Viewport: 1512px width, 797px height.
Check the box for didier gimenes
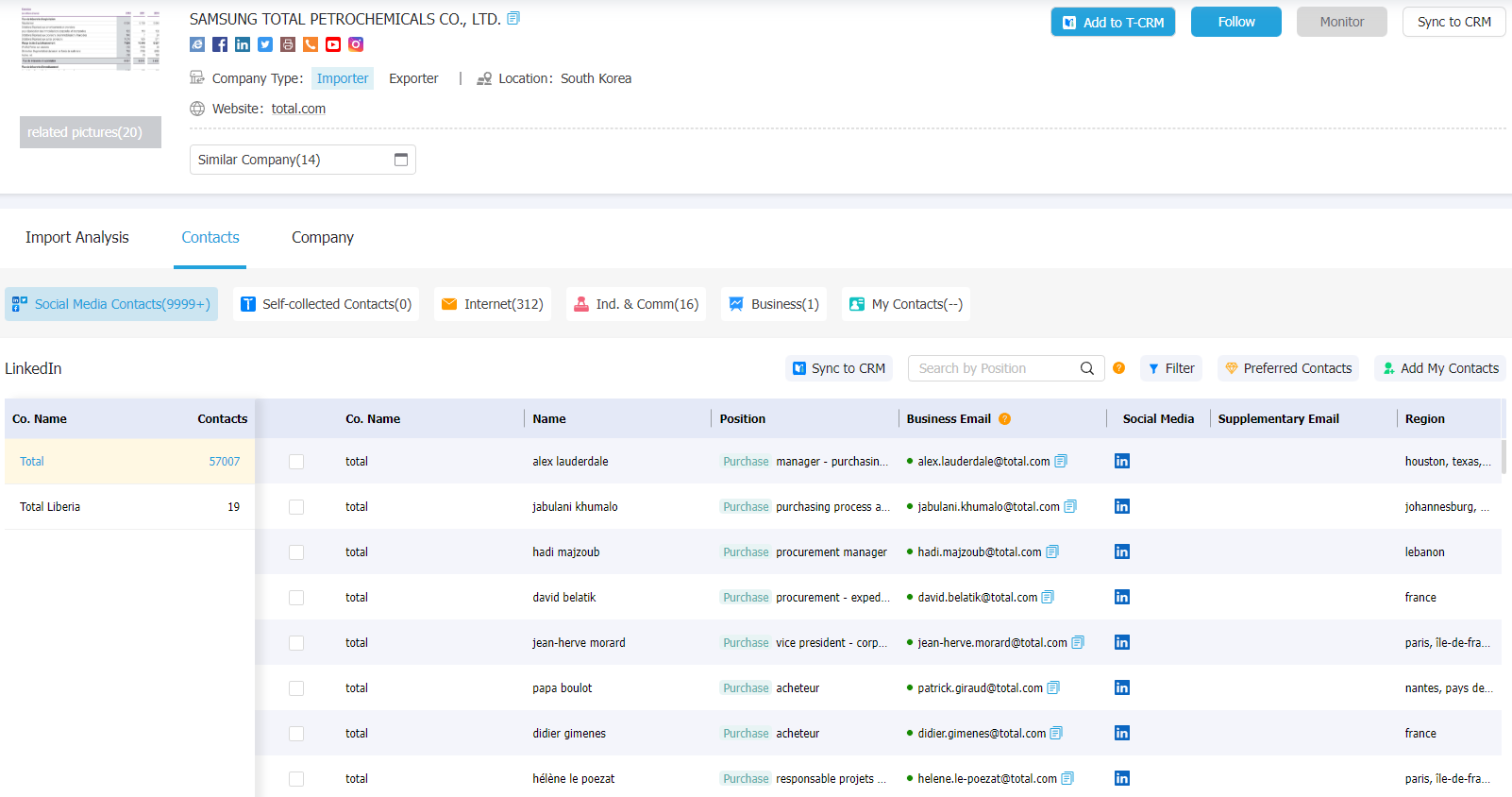[x=296, y=734]
